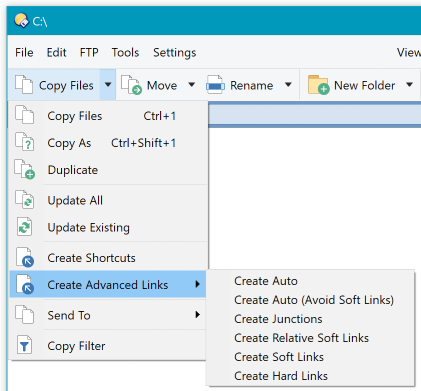Click the Update All icon
Viewport: 421px width, 391px height.
tap(25, 200)
